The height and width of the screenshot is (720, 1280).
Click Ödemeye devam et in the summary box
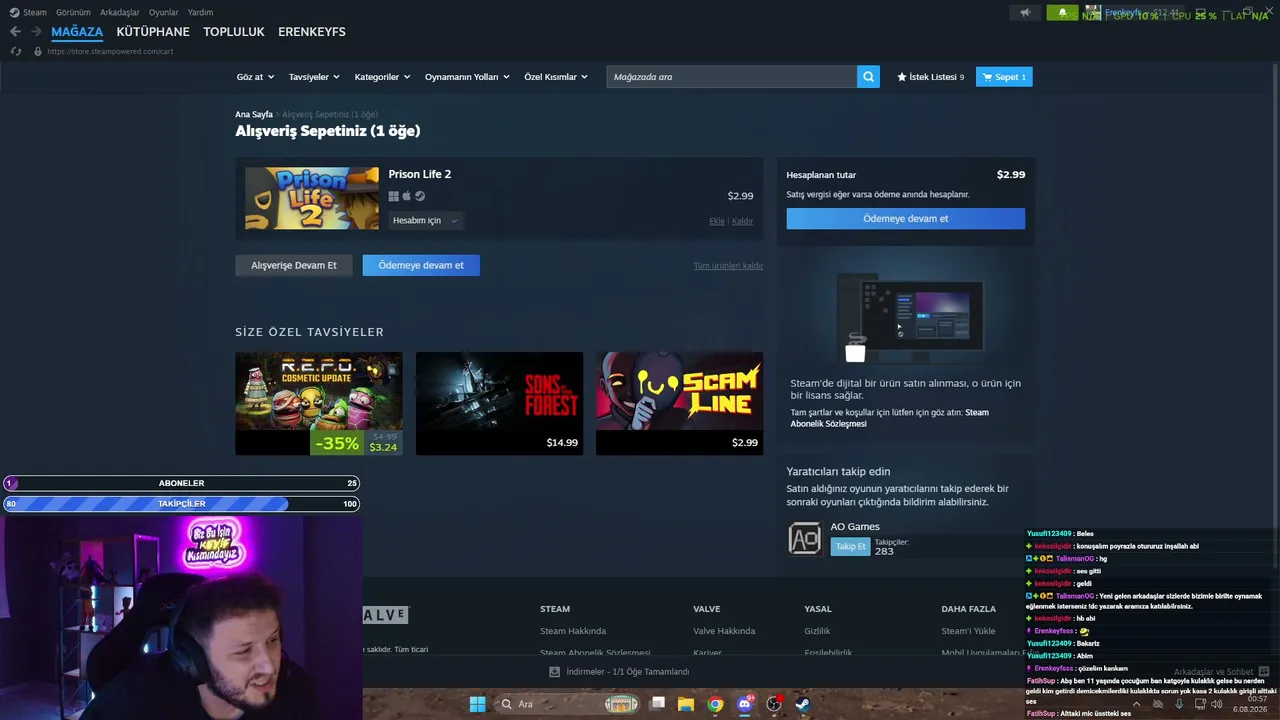[906, 219]
